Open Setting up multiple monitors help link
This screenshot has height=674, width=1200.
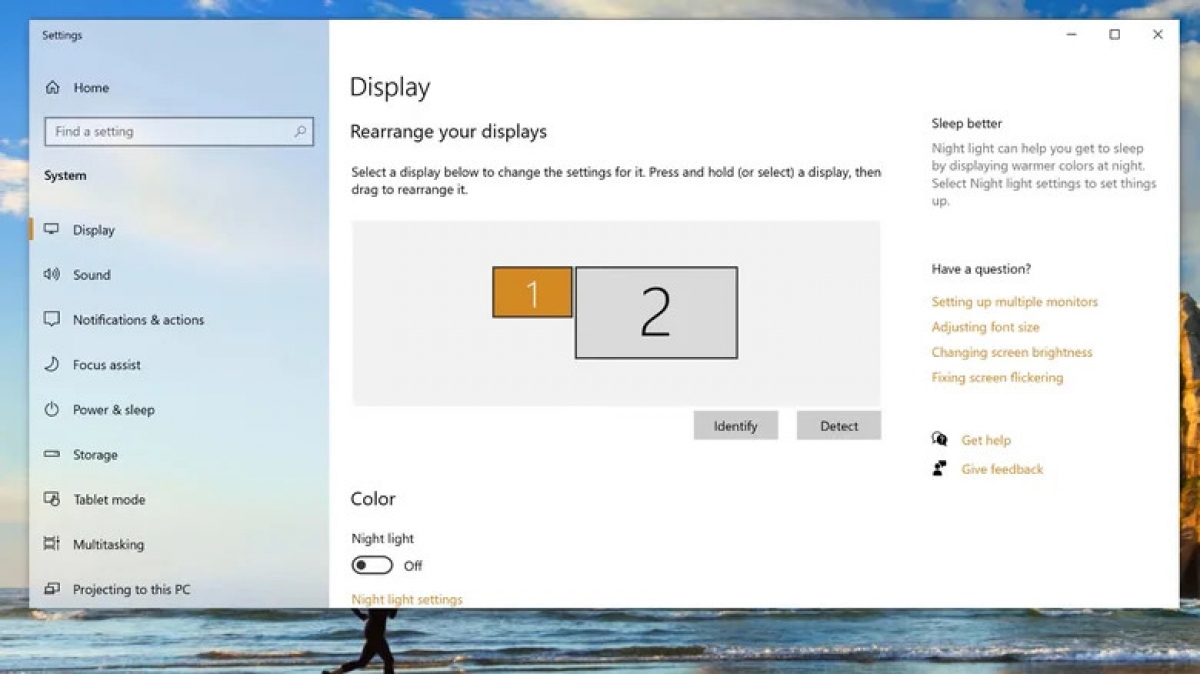(1014, 301)
